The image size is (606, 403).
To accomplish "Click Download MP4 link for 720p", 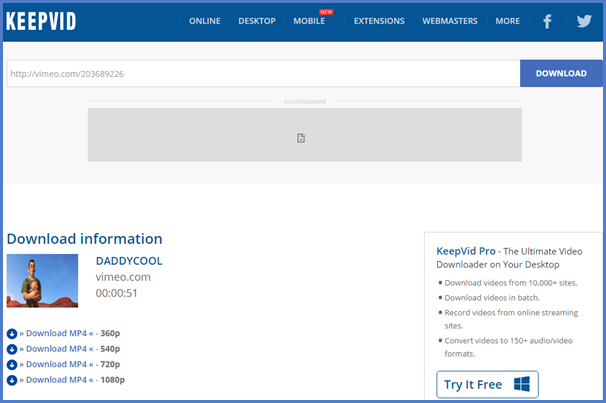I will tap(56, 364).
